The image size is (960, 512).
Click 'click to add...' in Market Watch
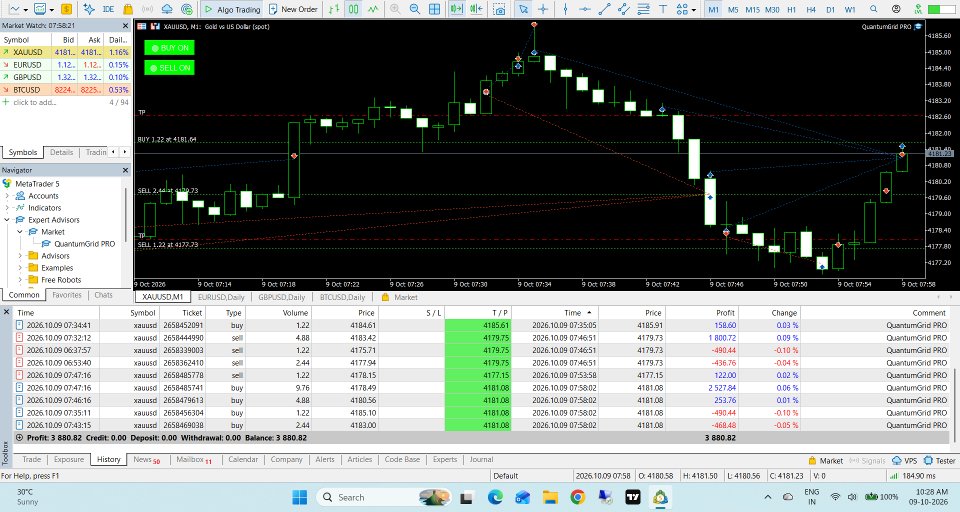[x=34, y=102]
